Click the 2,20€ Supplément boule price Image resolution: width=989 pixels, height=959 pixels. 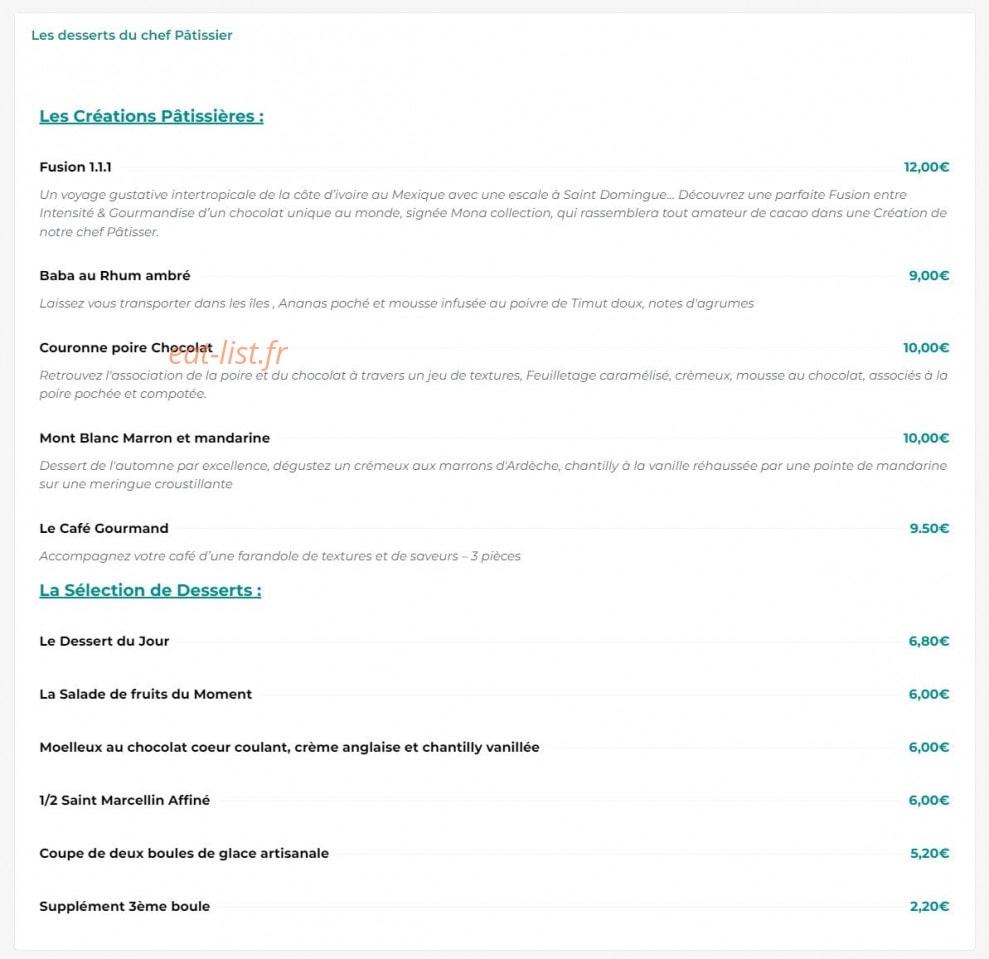point(929,906)
